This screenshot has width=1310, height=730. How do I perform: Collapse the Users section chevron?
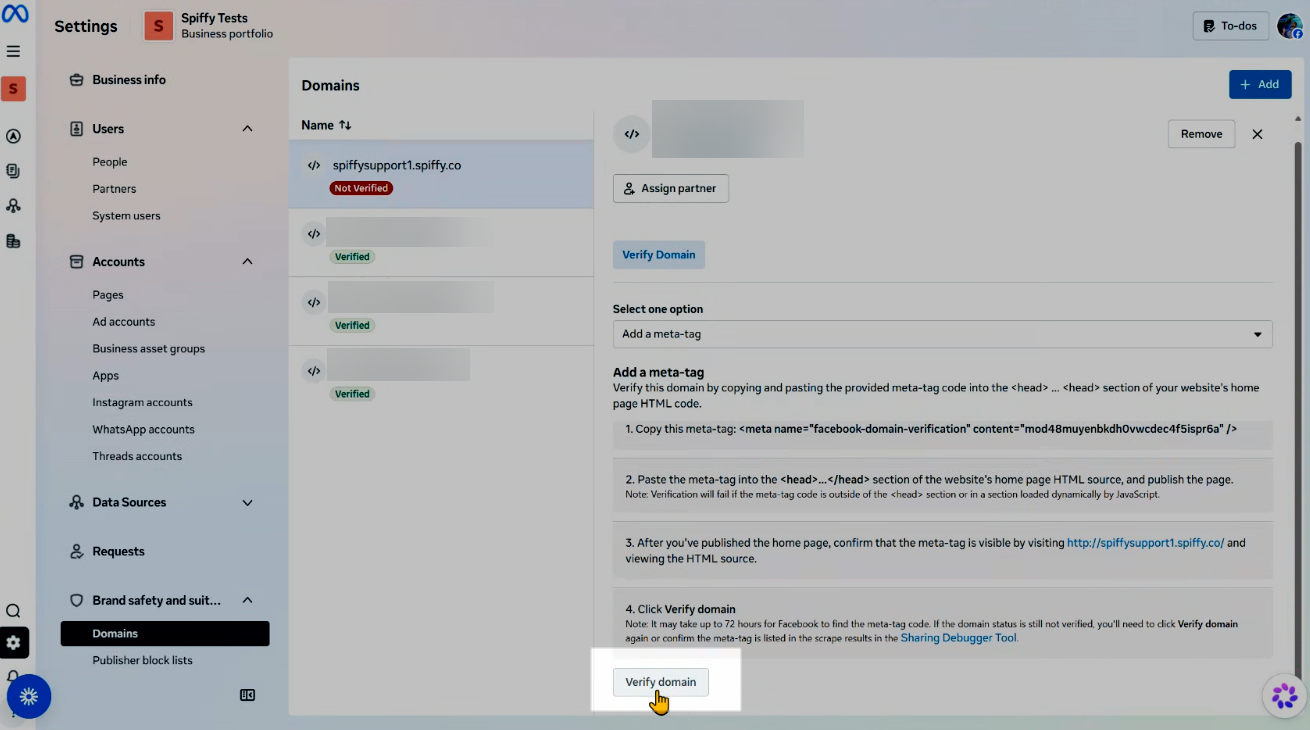(248, 129)
